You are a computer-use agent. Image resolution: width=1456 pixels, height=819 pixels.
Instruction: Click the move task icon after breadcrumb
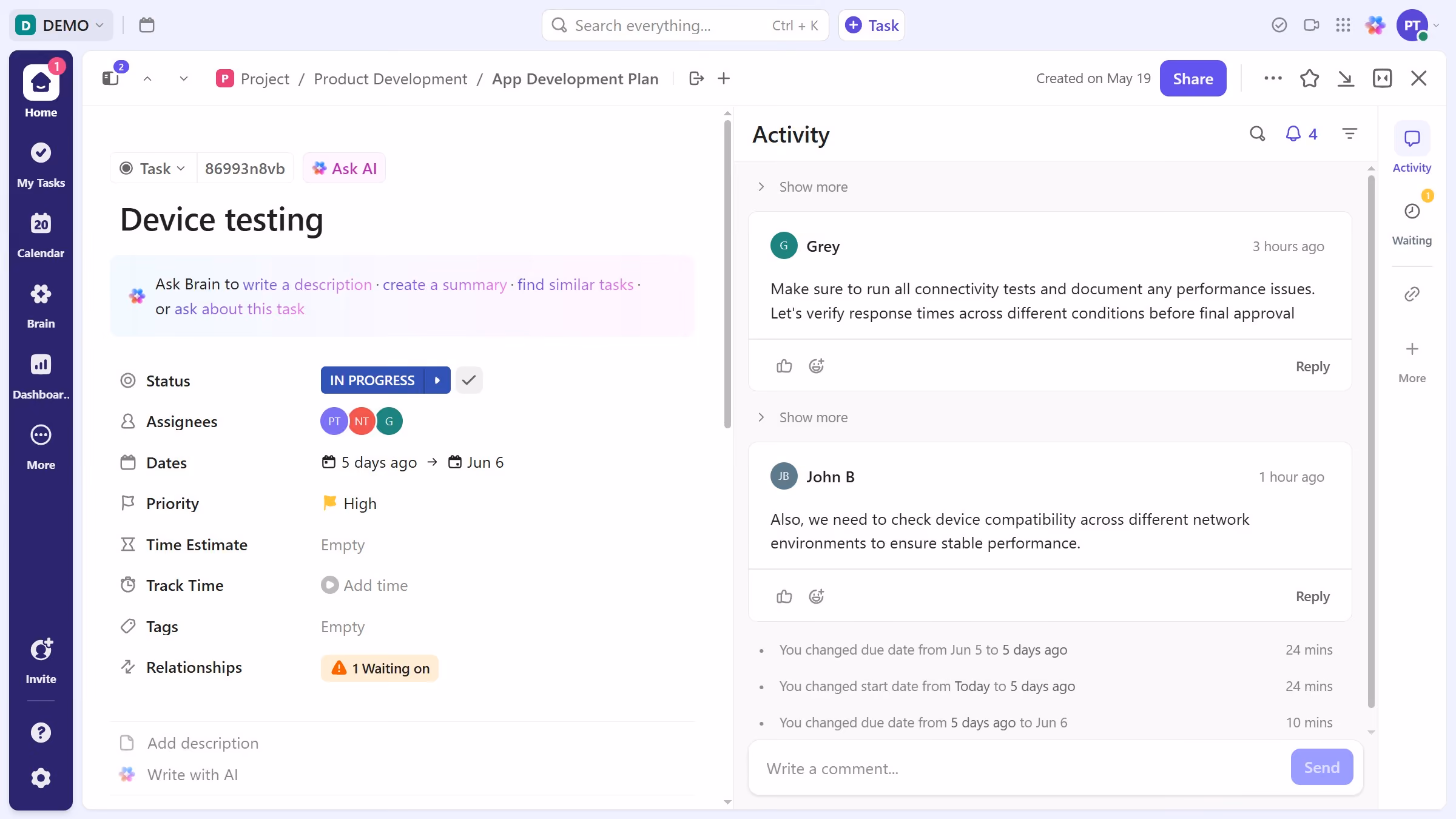(x=696, y=78)
